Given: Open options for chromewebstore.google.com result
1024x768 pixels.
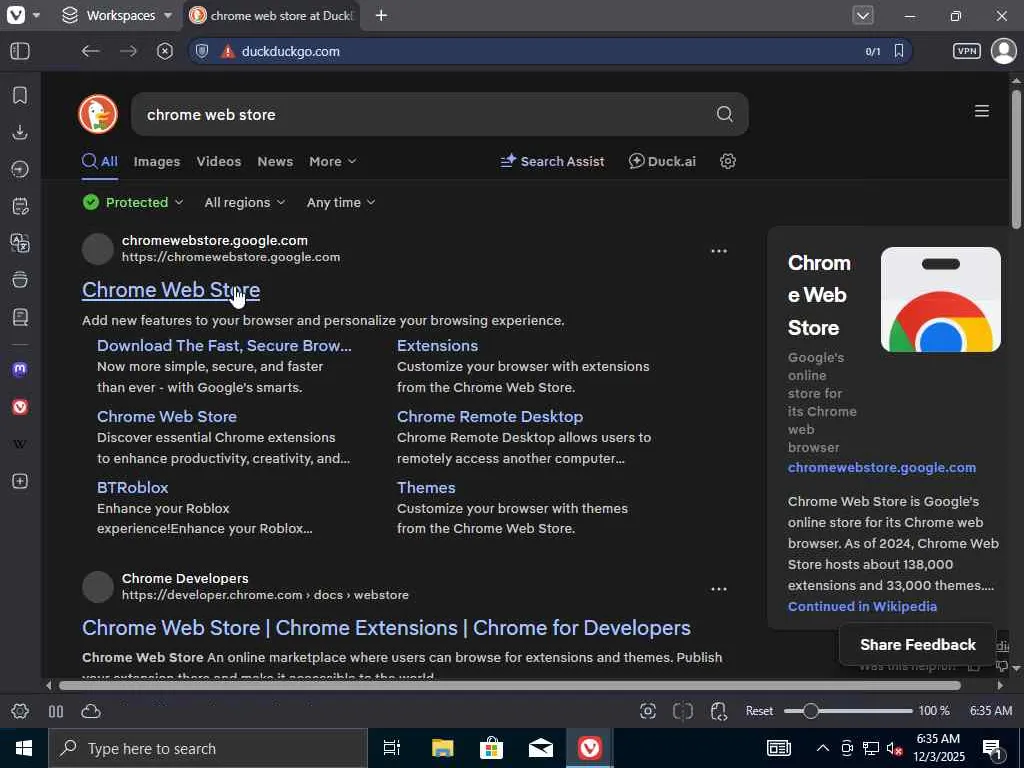Looking at the screenshot, I should tap(718, 251).
